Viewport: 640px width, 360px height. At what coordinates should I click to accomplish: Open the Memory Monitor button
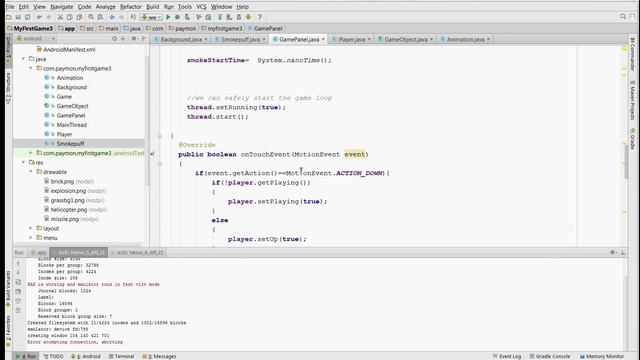coord(602,356)
